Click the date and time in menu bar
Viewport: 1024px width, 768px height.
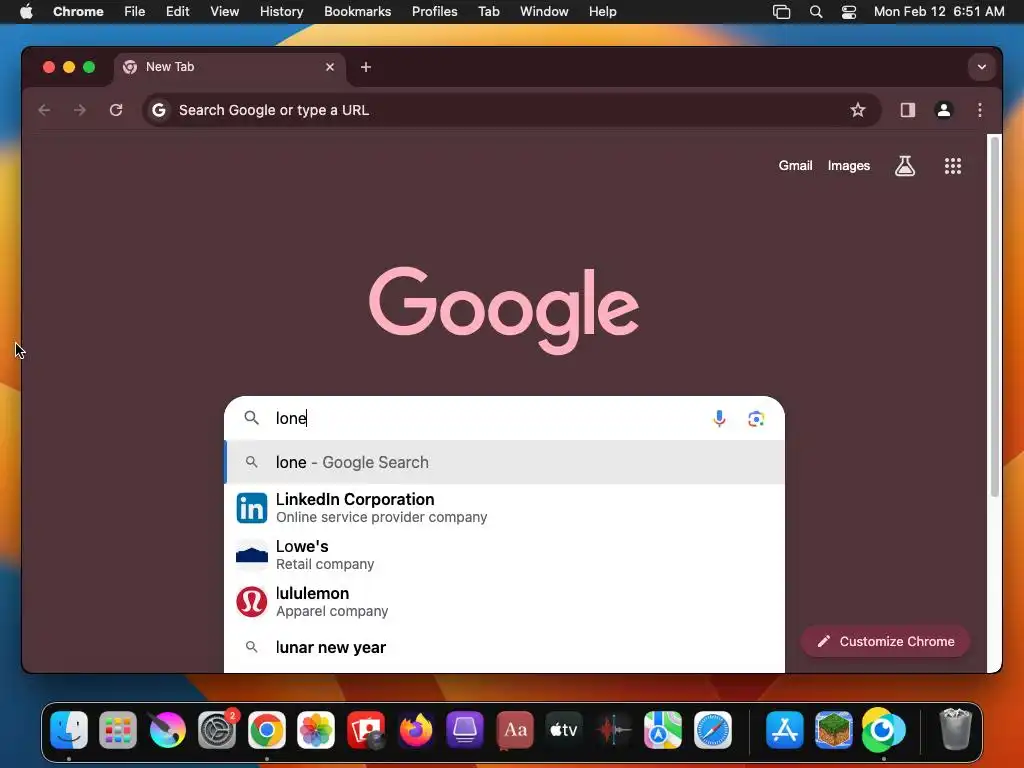[938, 12]
